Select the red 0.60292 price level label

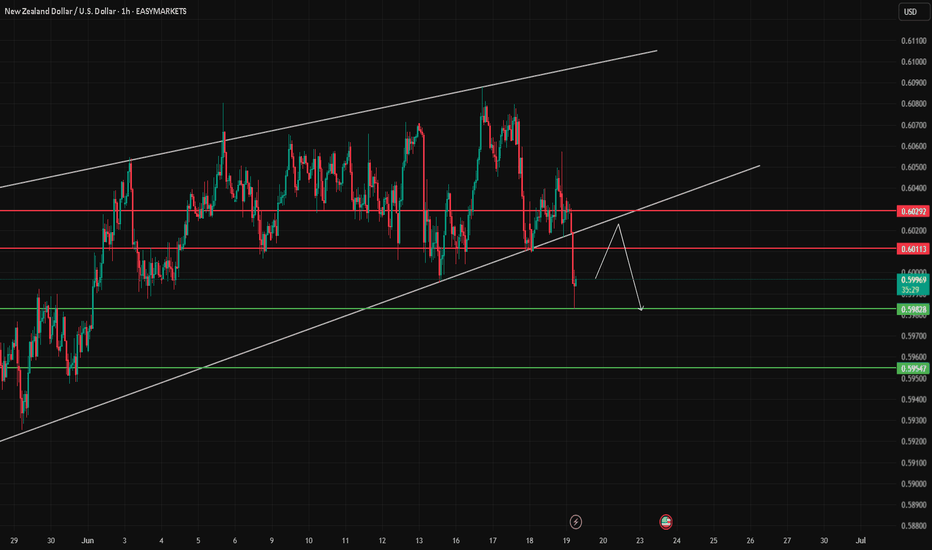913,211
